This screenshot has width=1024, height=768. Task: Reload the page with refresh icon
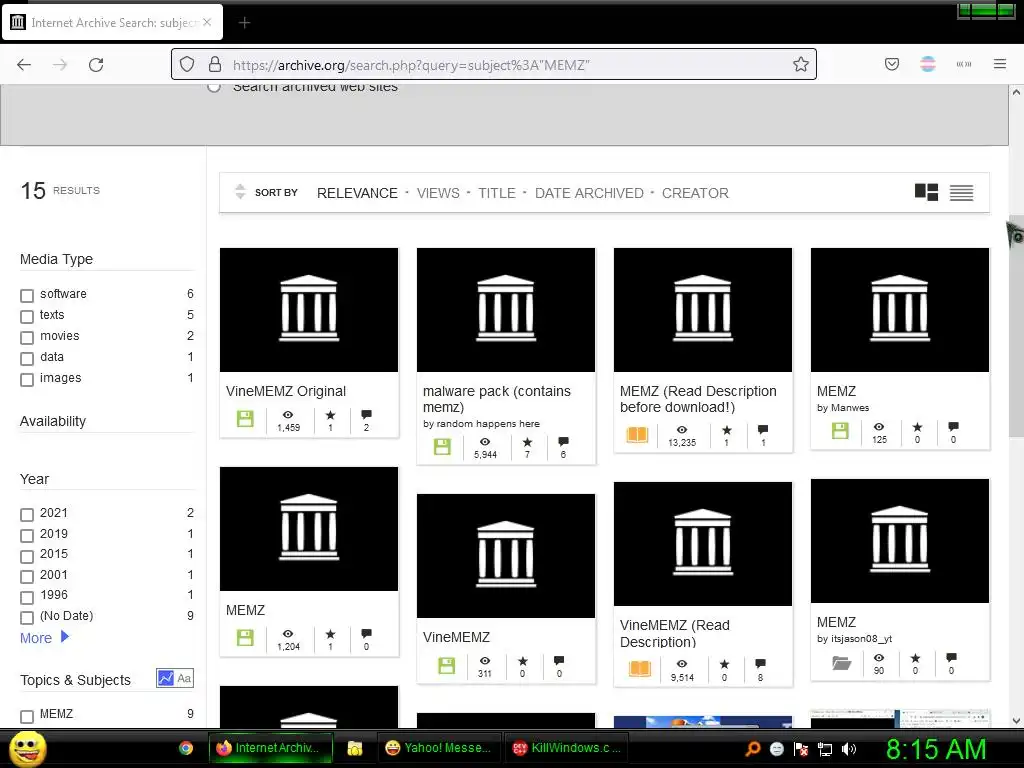tap(96, 65)
